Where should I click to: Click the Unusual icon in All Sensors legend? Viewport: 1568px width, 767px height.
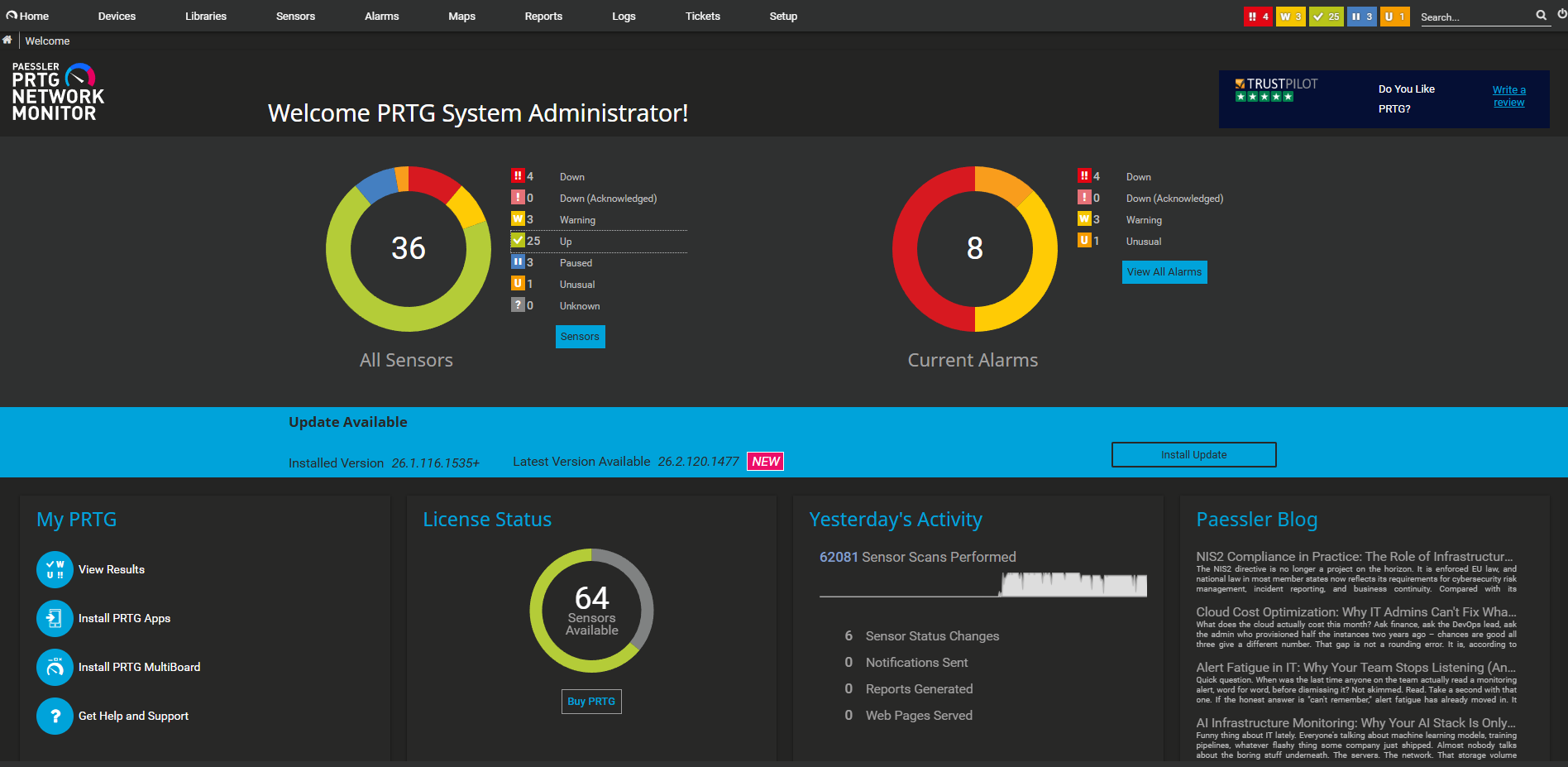pyautogui.click(x=518, y=283)
